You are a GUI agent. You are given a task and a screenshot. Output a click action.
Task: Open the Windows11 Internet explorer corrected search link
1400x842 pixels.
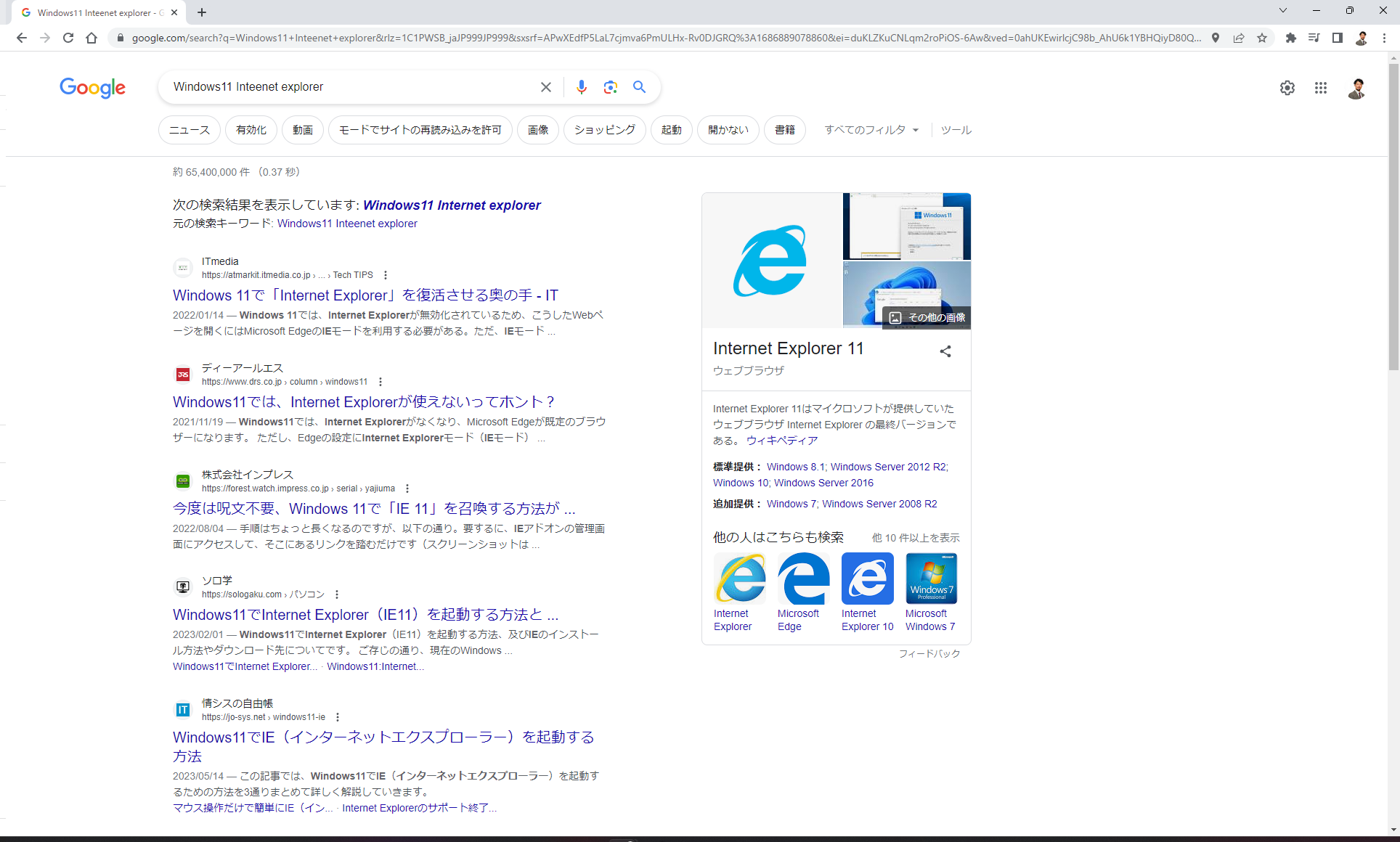tap(452, 205)
